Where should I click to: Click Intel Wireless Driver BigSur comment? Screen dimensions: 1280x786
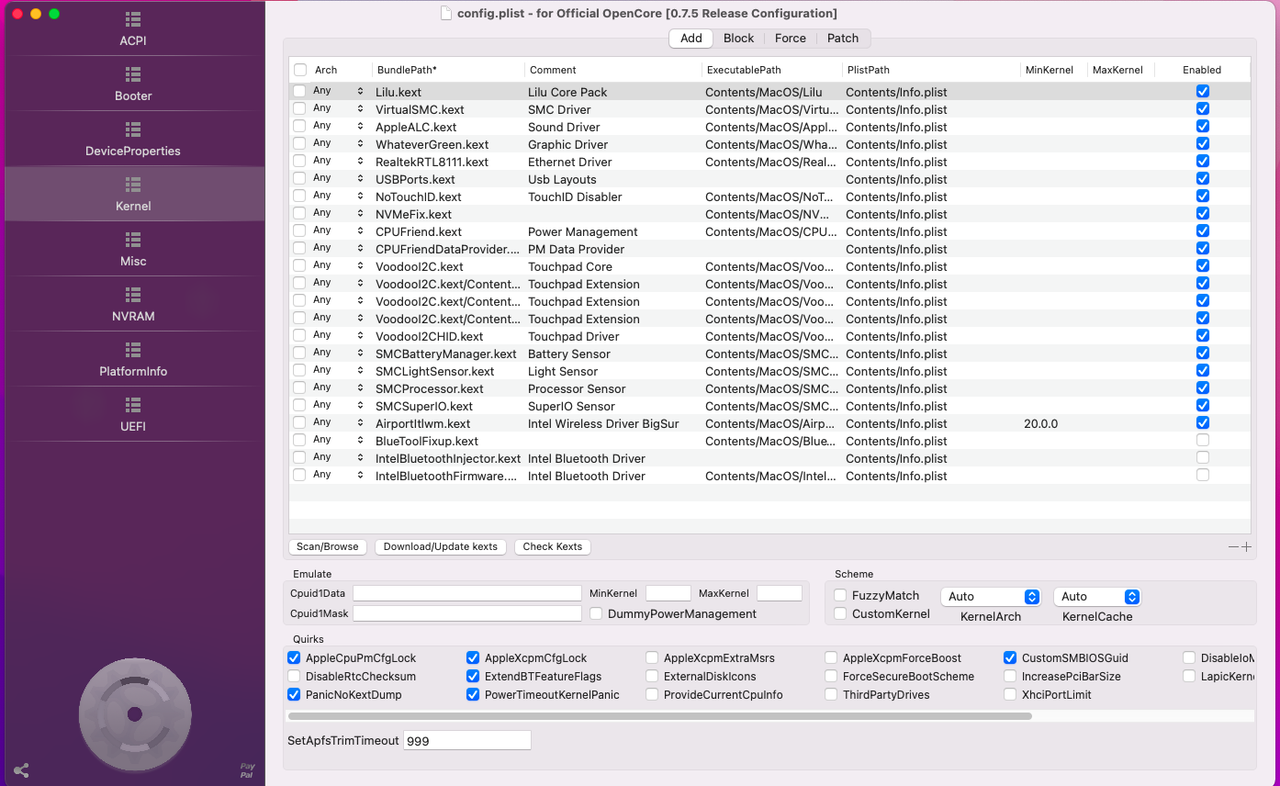603,424
